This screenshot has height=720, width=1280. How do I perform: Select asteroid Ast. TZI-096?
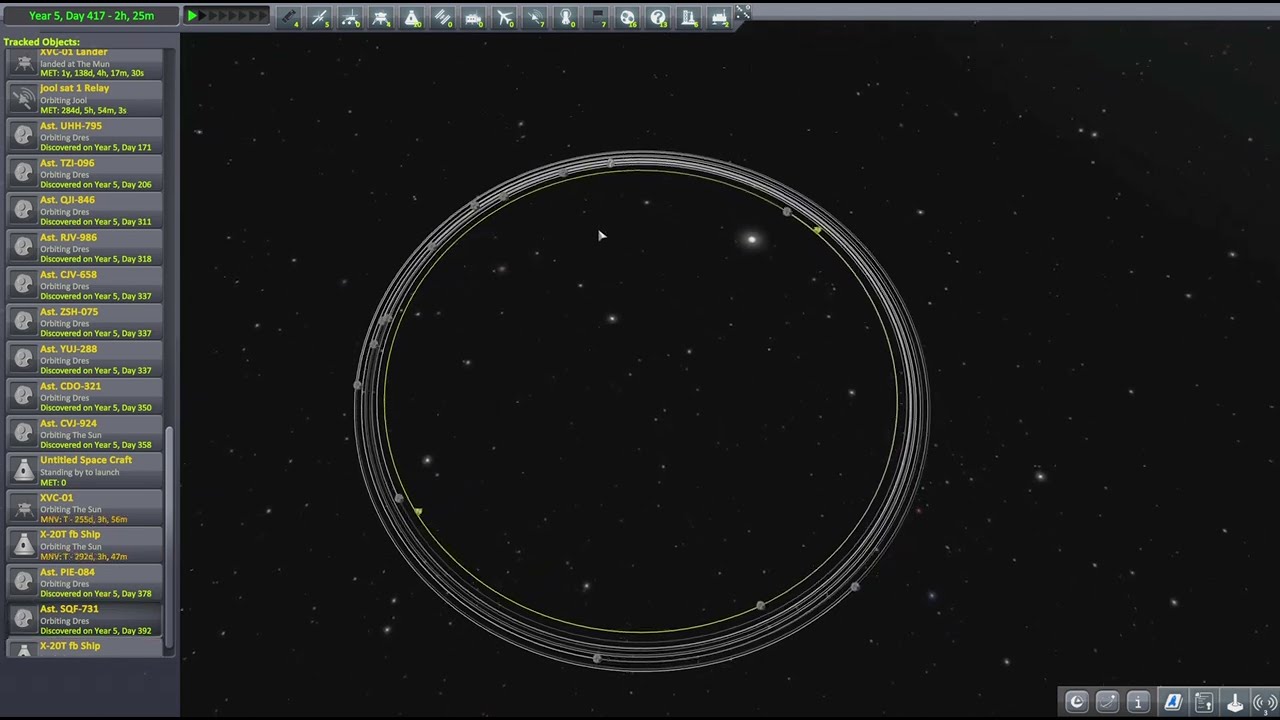85,173
